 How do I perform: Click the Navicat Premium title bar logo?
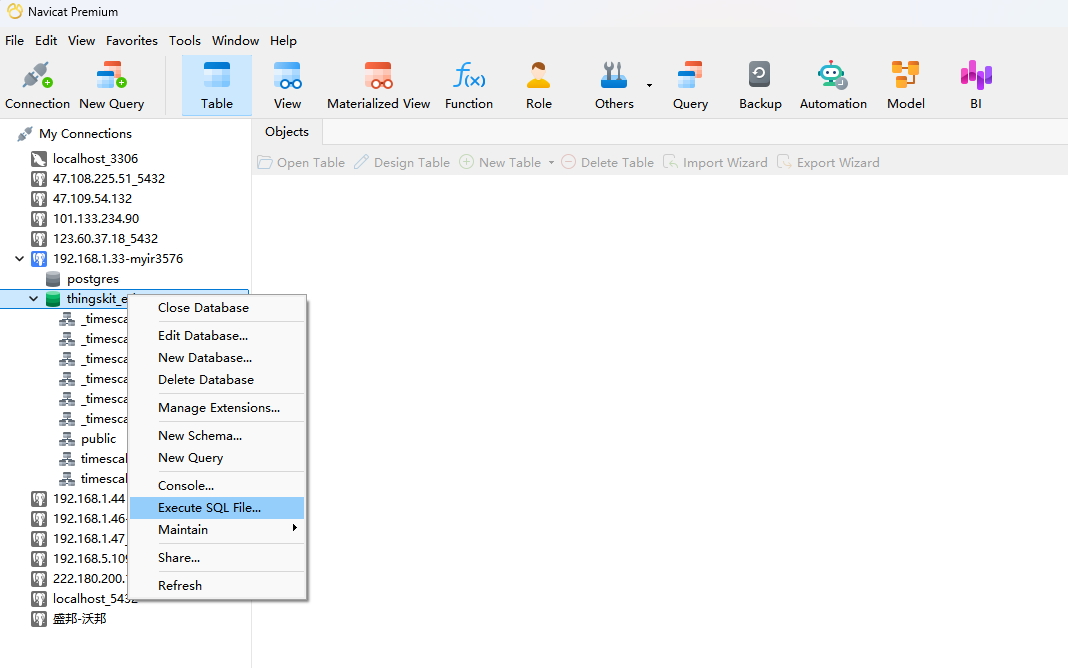[x=14, y=12]
